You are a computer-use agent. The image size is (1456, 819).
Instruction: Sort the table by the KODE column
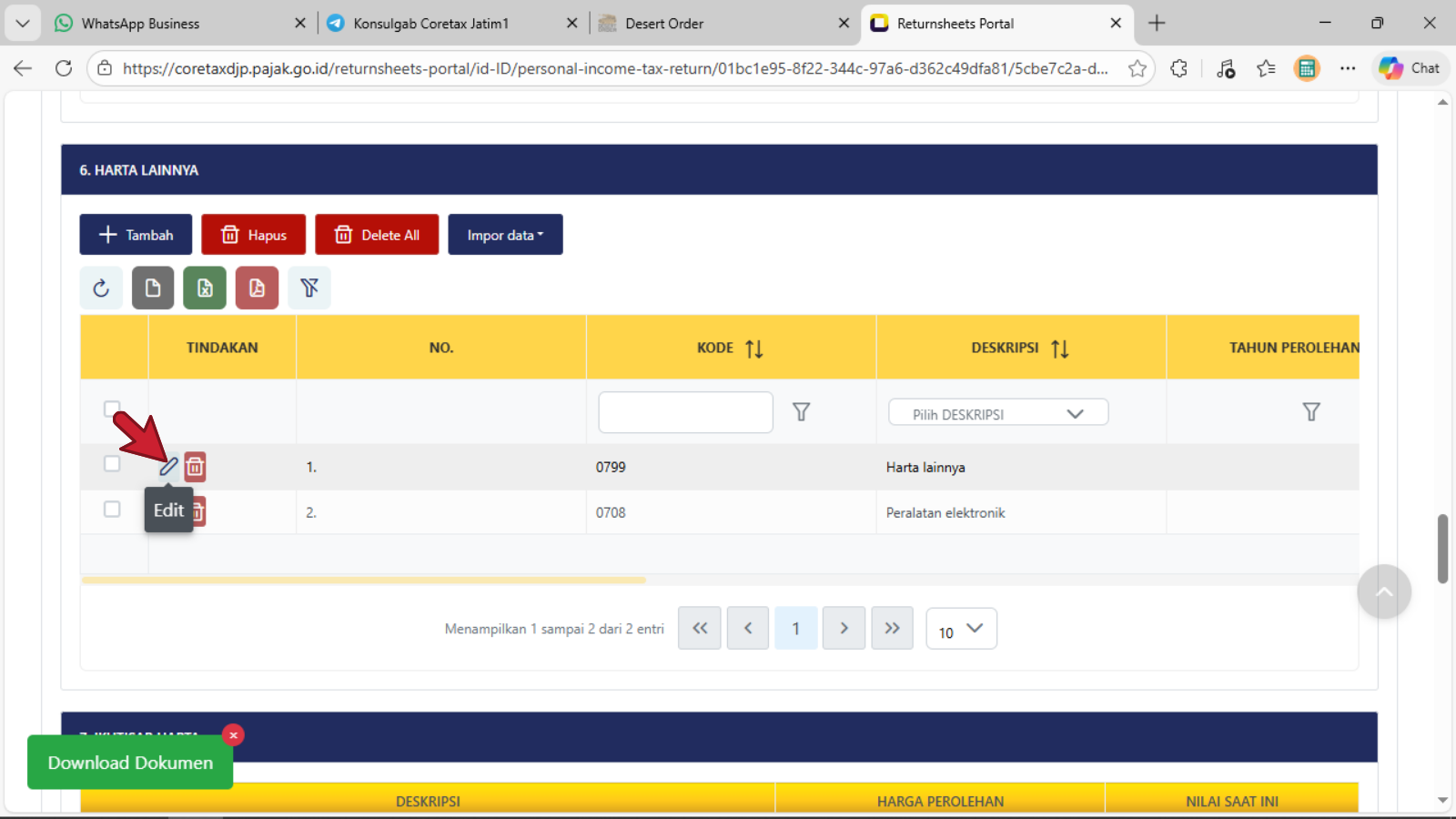click(753, 349)
